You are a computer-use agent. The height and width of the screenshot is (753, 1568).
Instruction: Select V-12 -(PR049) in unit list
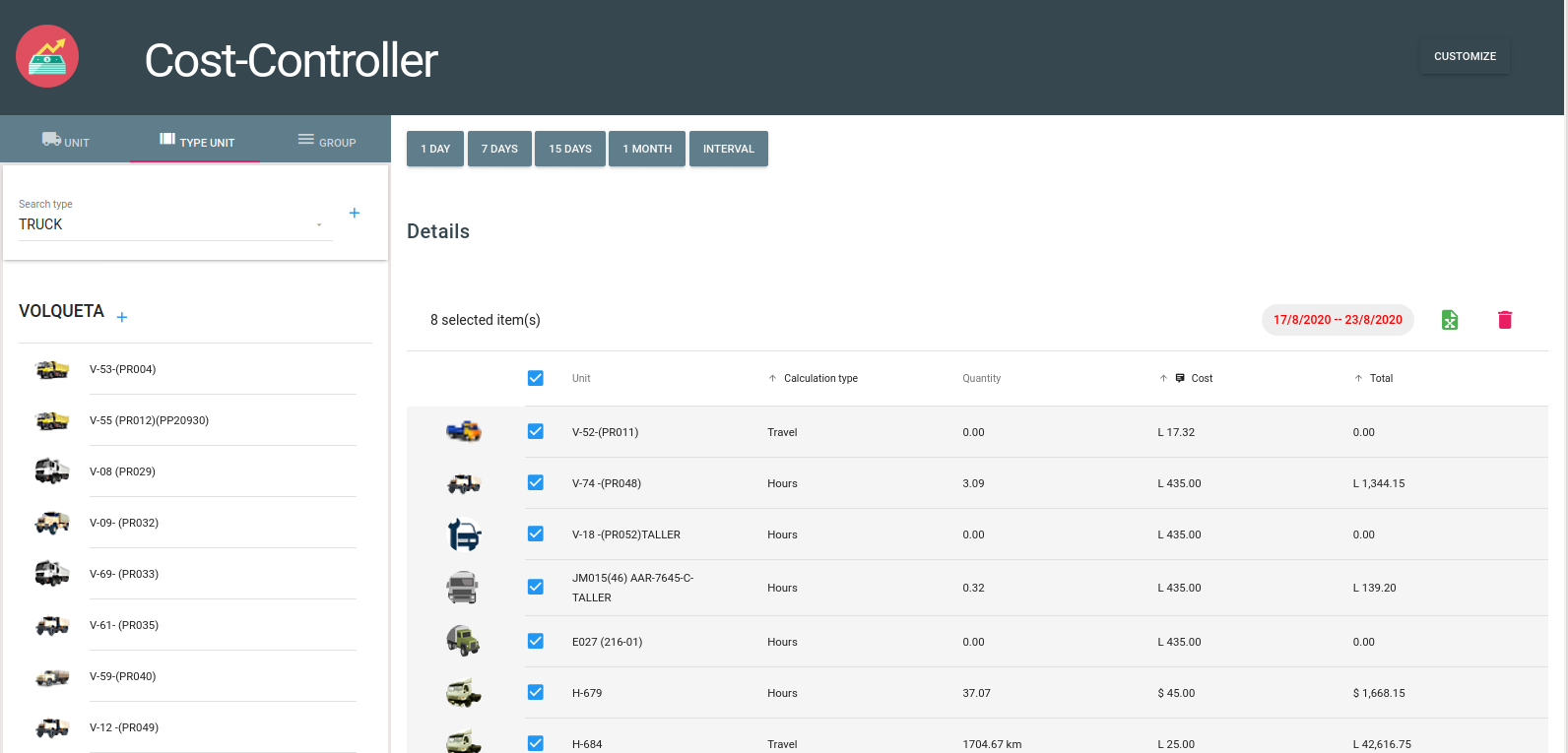(x=195, y=727)
